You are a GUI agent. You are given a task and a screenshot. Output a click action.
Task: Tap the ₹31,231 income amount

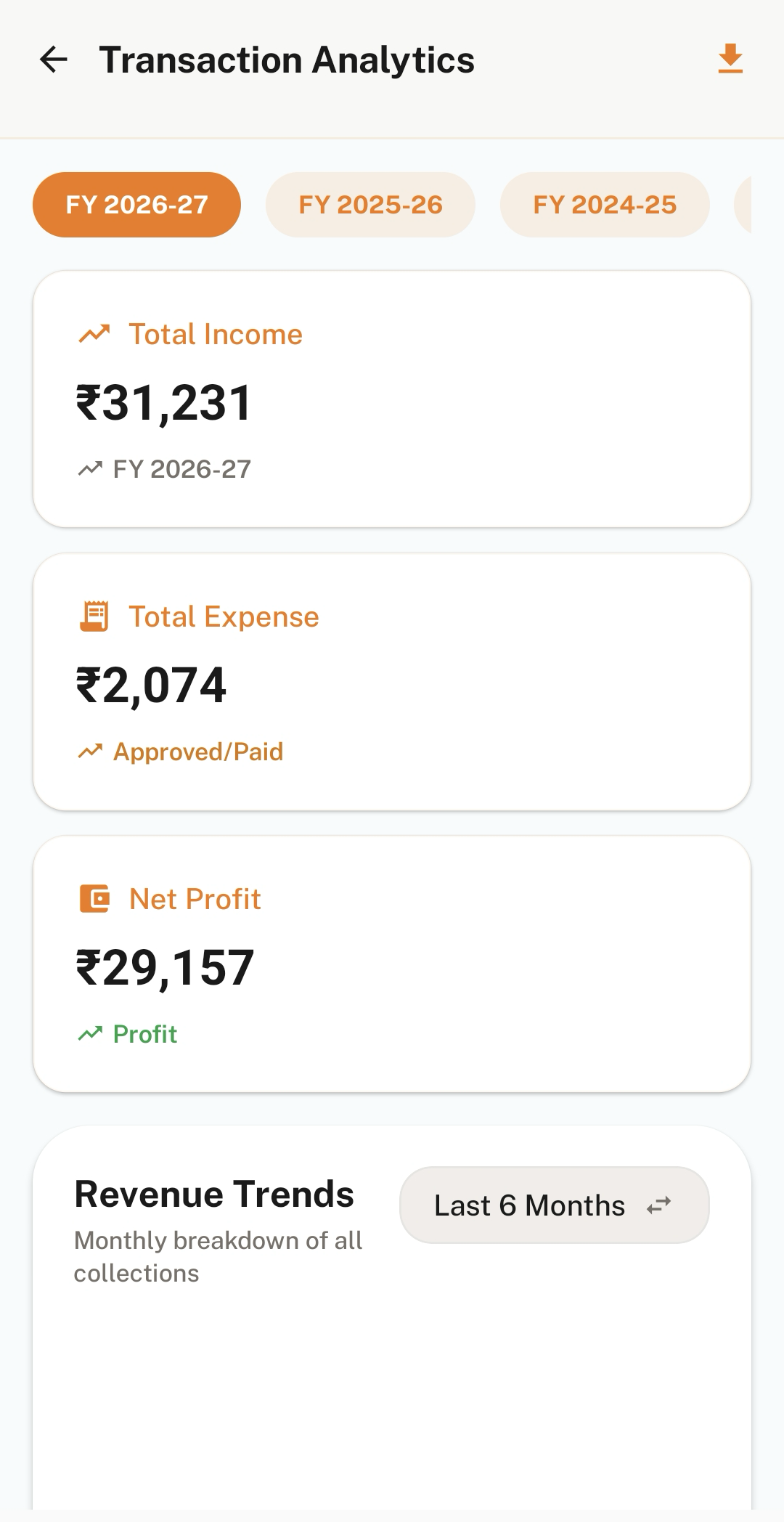[164, 403]
